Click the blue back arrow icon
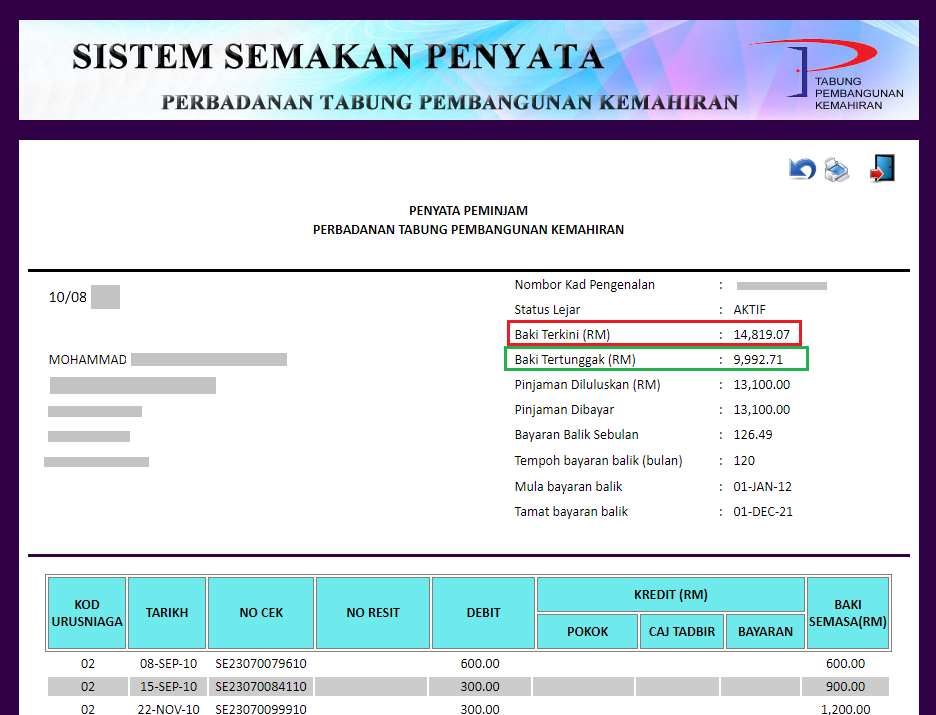 click(802, 169)
